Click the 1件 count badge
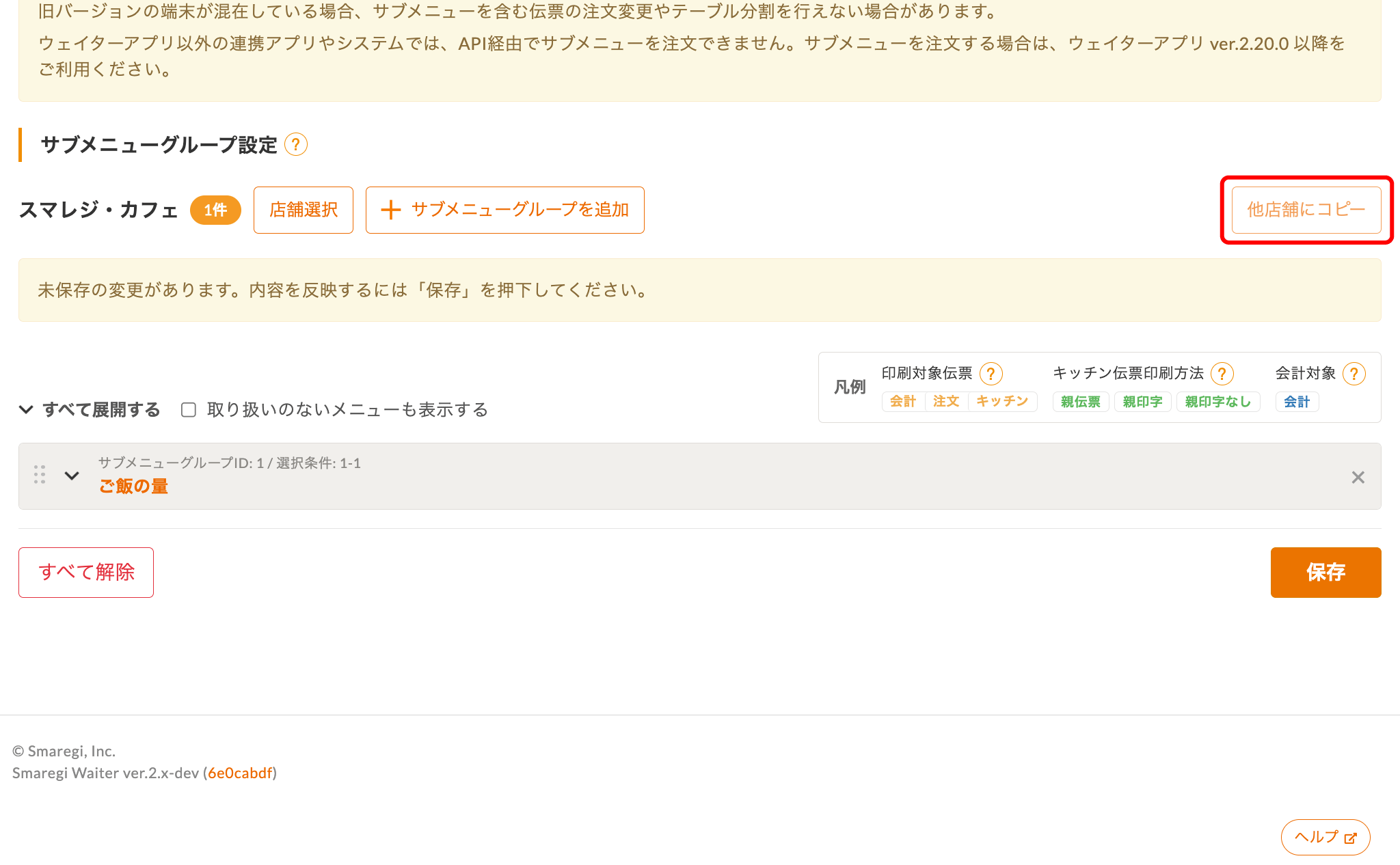This screenshot has width=1400, height=865. point(215,210)
